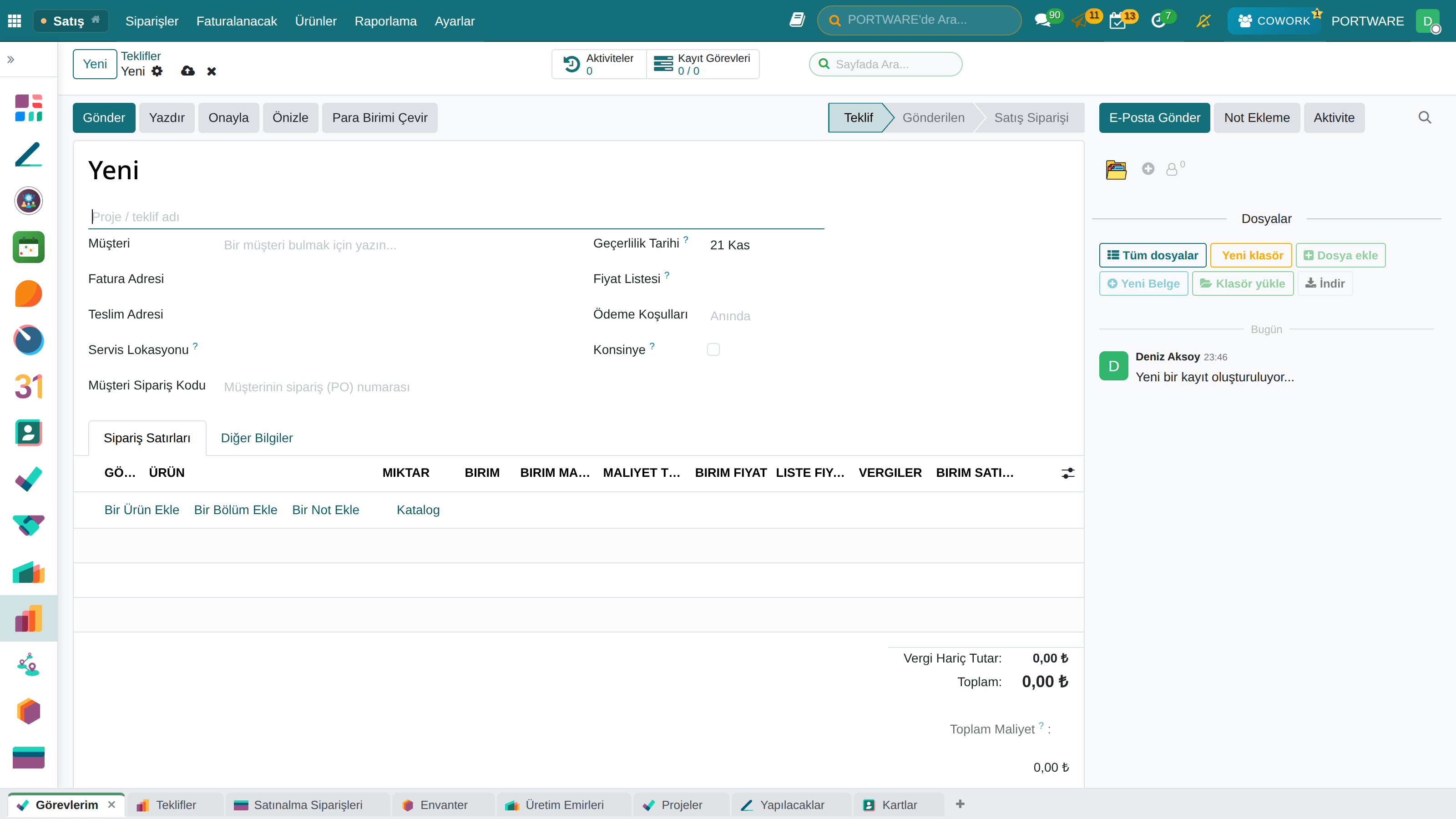Open the announcements icon with 11 badge

(1080, 21)
